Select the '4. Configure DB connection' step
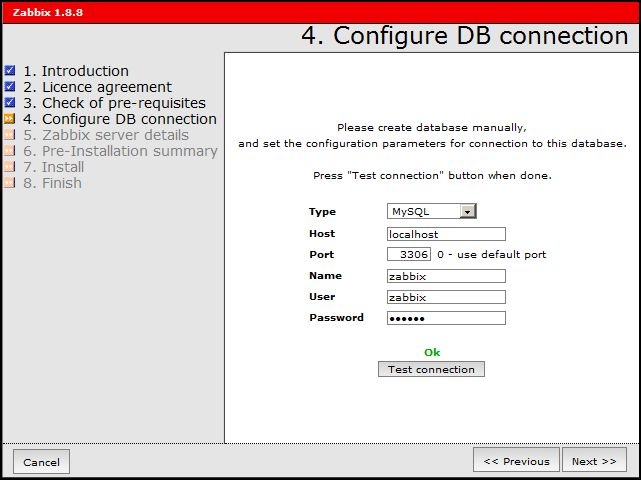641x480 pixels. click(120, 119)
